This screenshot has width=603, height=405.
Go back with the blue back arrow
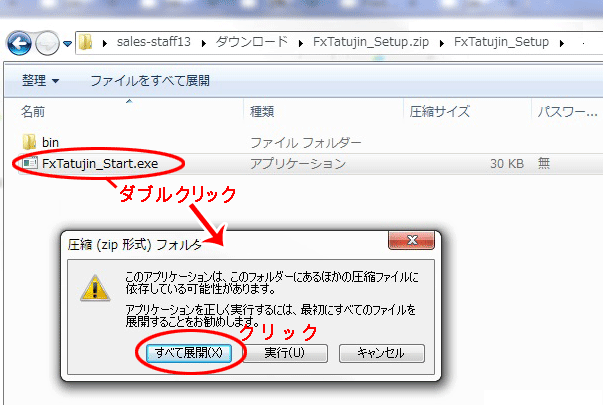coord(19,43)
